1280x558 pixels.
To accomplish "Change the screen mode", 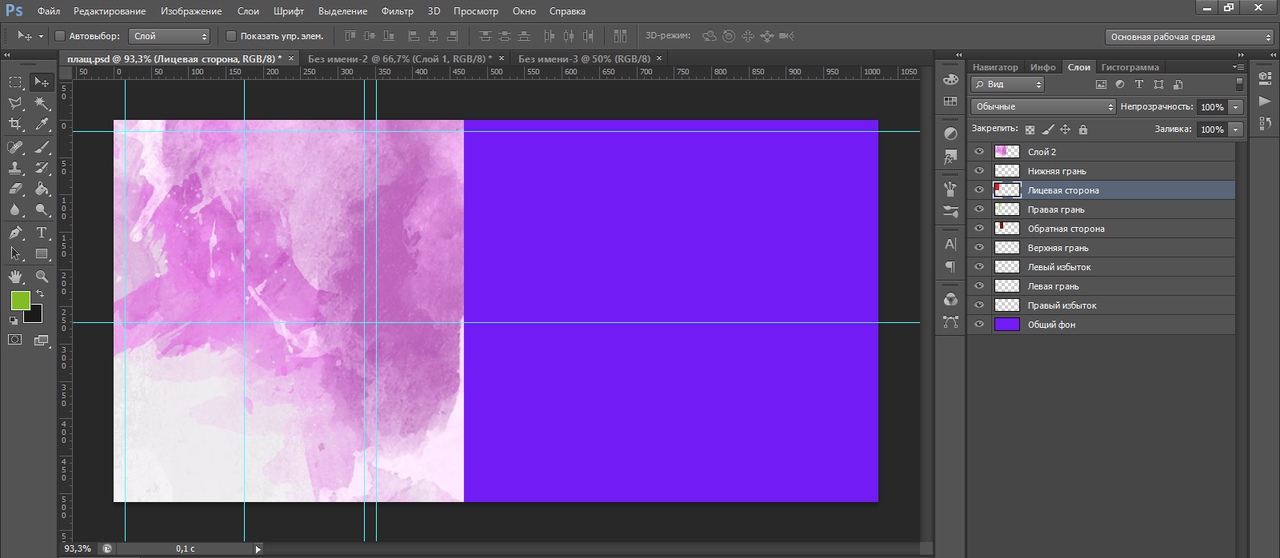I will pos(42,340).
